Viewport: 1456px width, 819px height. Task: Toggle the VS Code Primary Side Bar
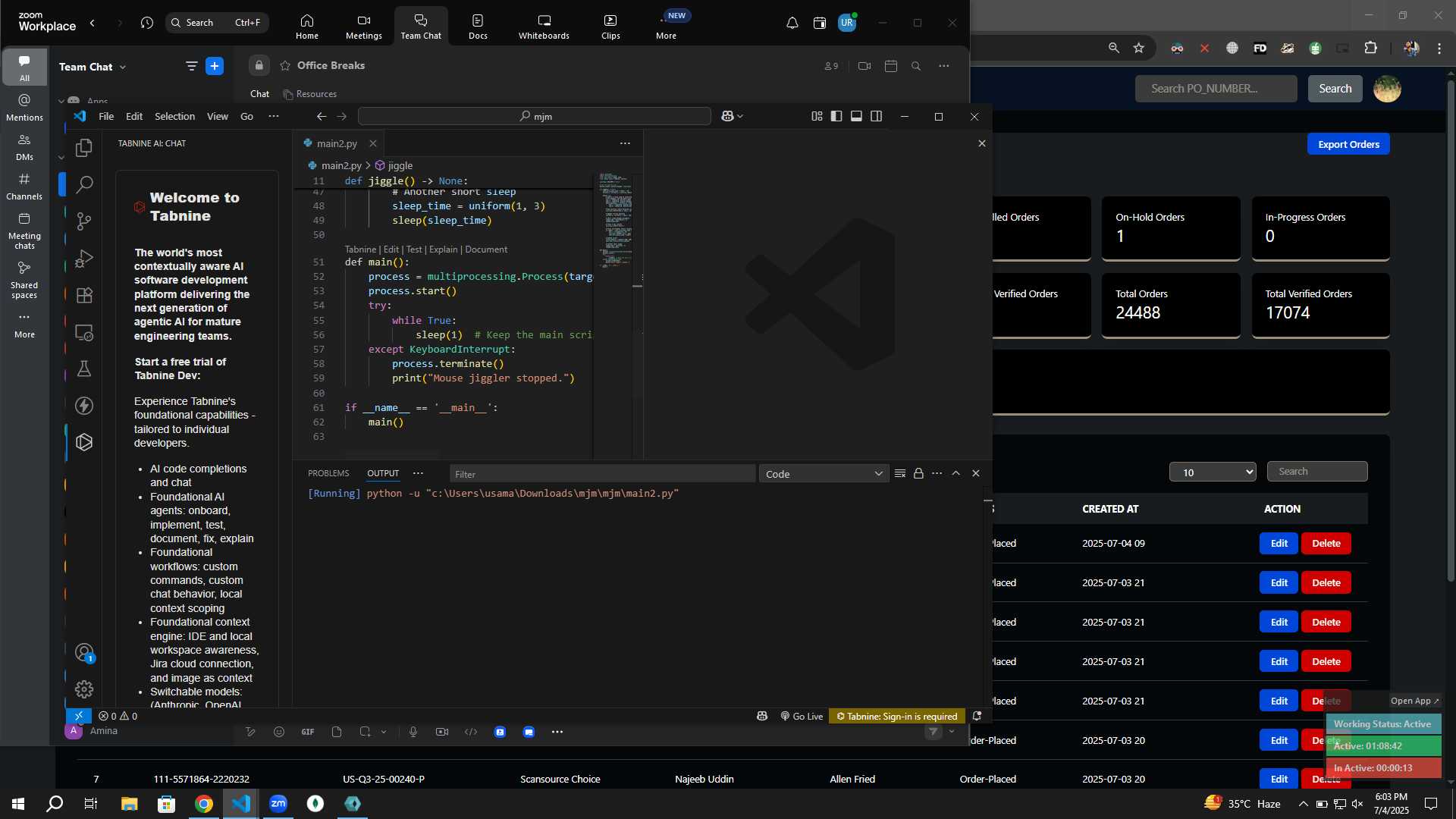pyautogui.click(x=836, y=116)
